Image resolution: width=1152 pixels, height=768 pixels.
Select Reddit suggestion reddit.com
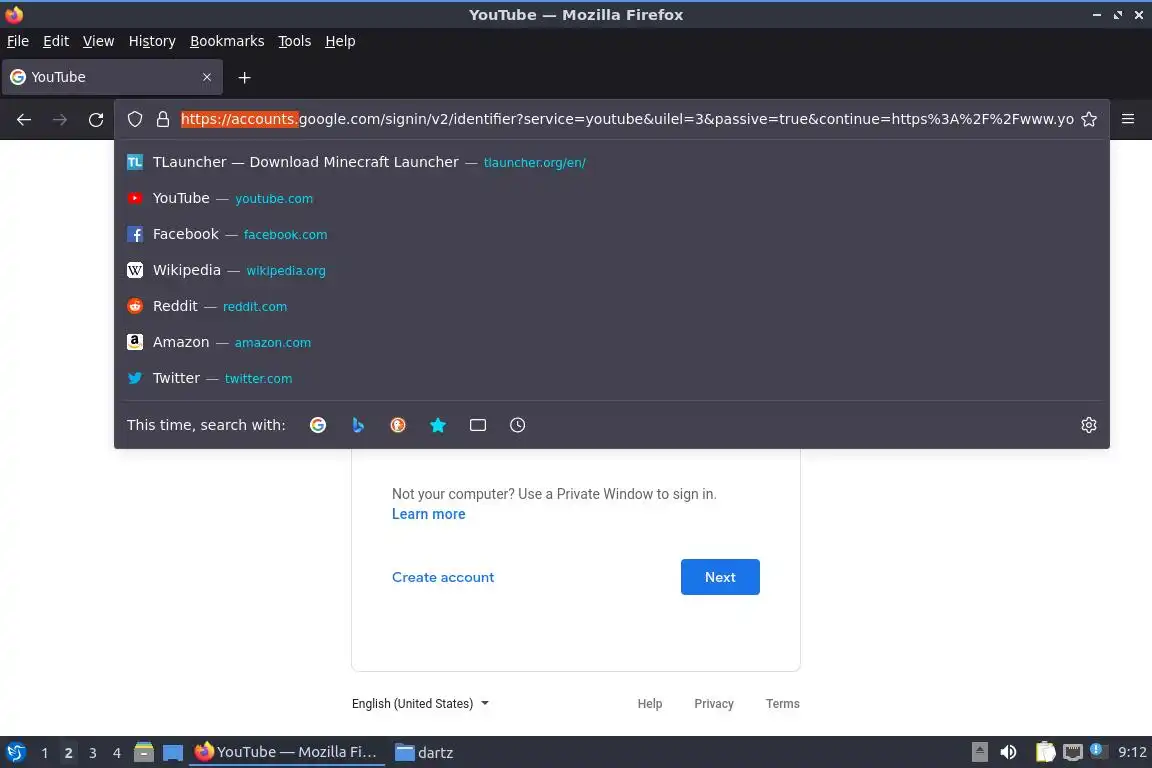pyautogui.click(x=611, y=306)
